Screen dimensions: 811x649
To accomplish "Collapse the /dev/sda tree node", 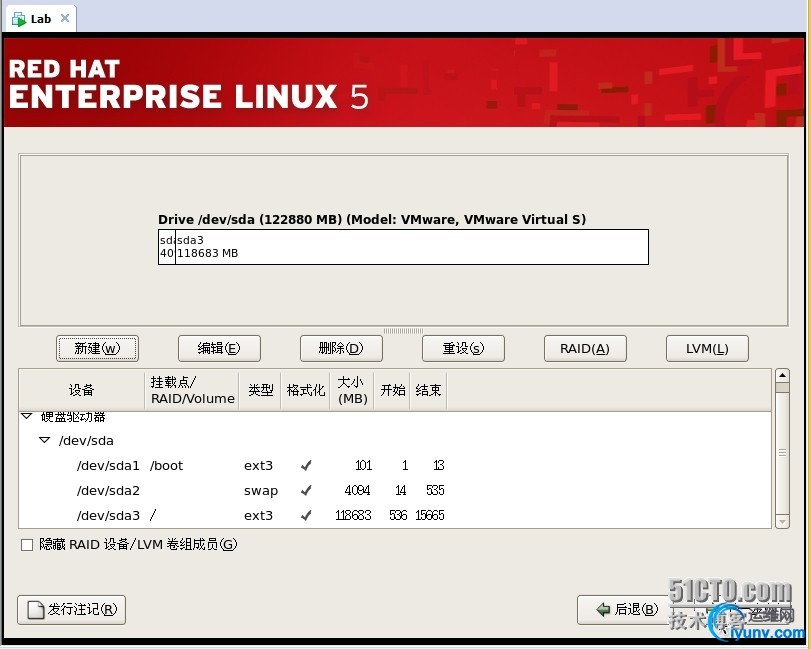I will click(44, 440).
